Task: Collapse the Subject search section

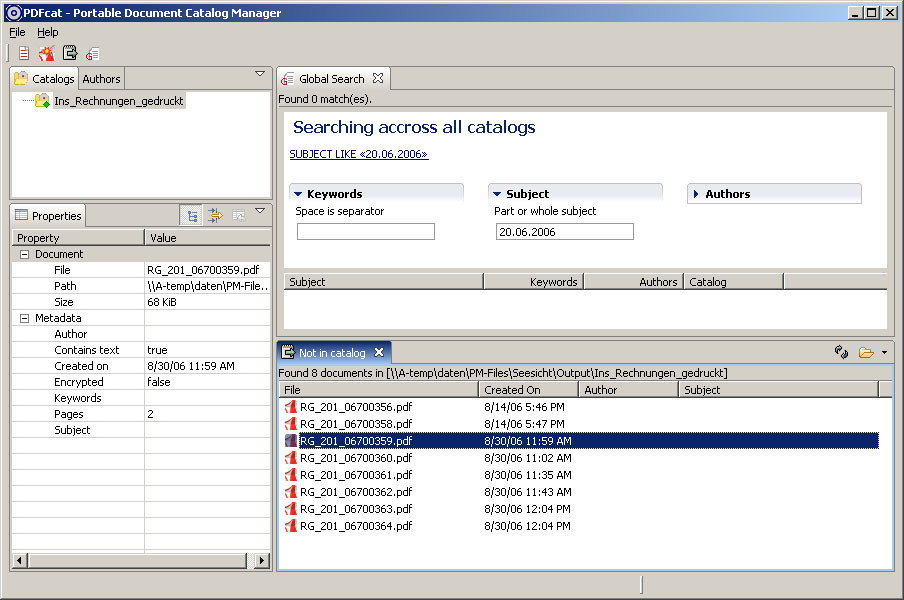Action: [497, 194]
